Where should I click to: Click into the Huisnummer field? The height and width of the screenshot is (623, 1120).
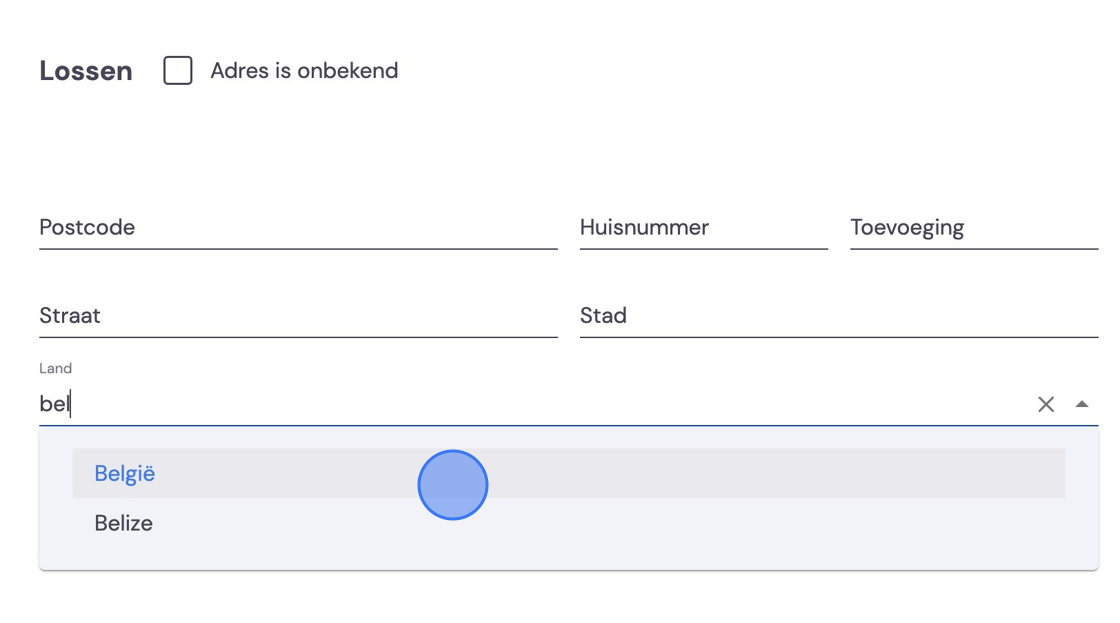[704, 228]
